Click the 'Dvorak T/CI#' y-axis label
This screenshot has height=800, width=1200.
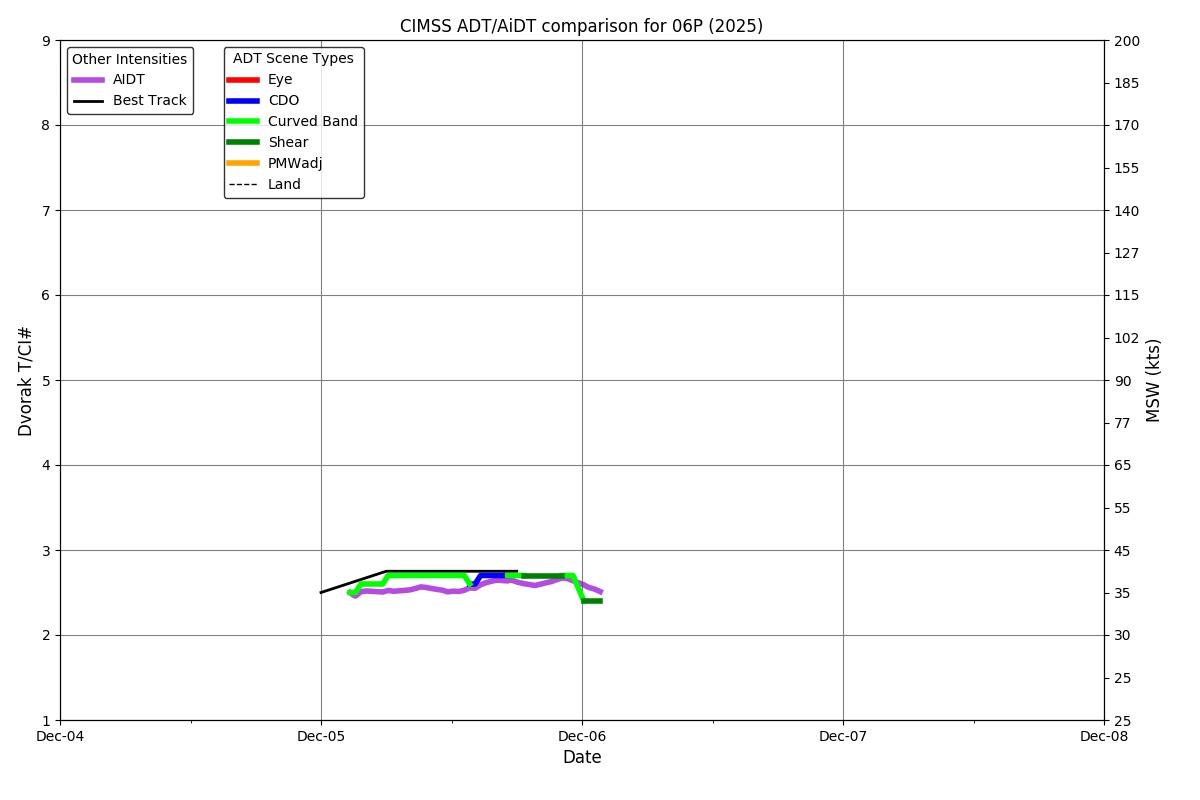click(26, 381)
